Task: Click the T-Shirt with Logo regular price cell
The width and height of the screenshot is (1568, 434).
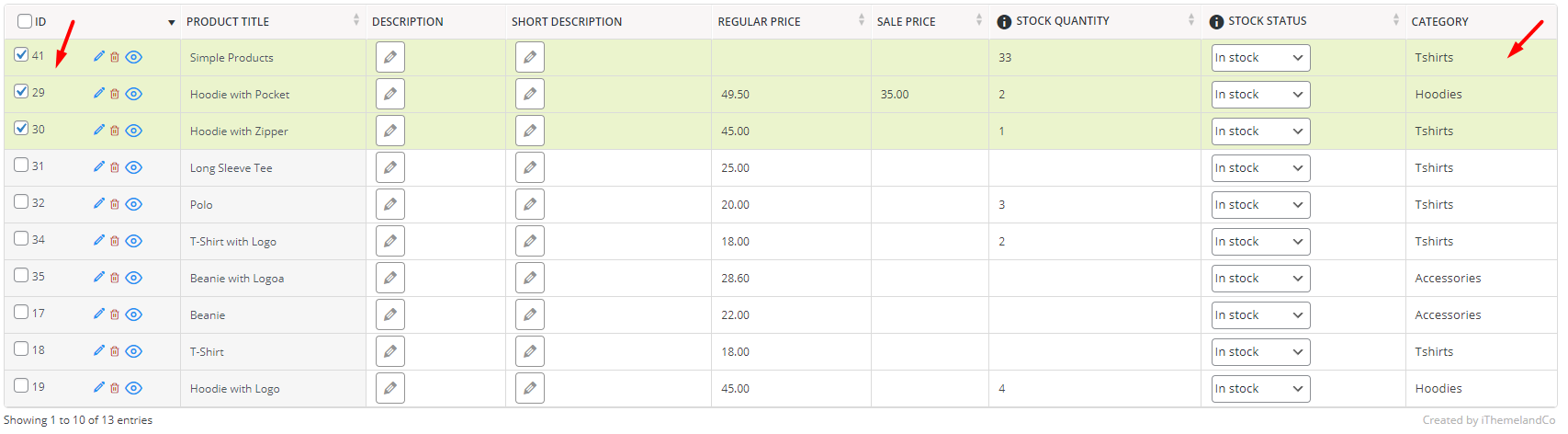Action: [735, 242]
